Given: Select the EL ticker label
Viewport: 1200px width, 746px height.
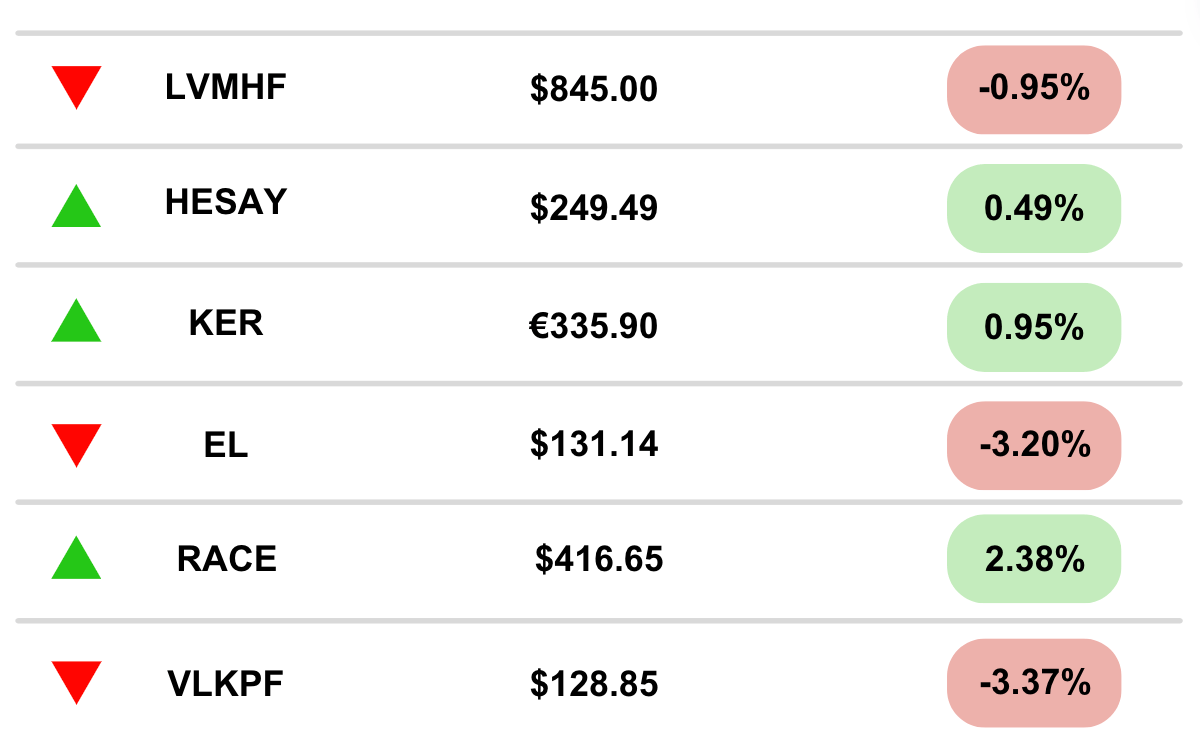Looking at the screenshot, I should pyautogui.click(x=226, y=445).
